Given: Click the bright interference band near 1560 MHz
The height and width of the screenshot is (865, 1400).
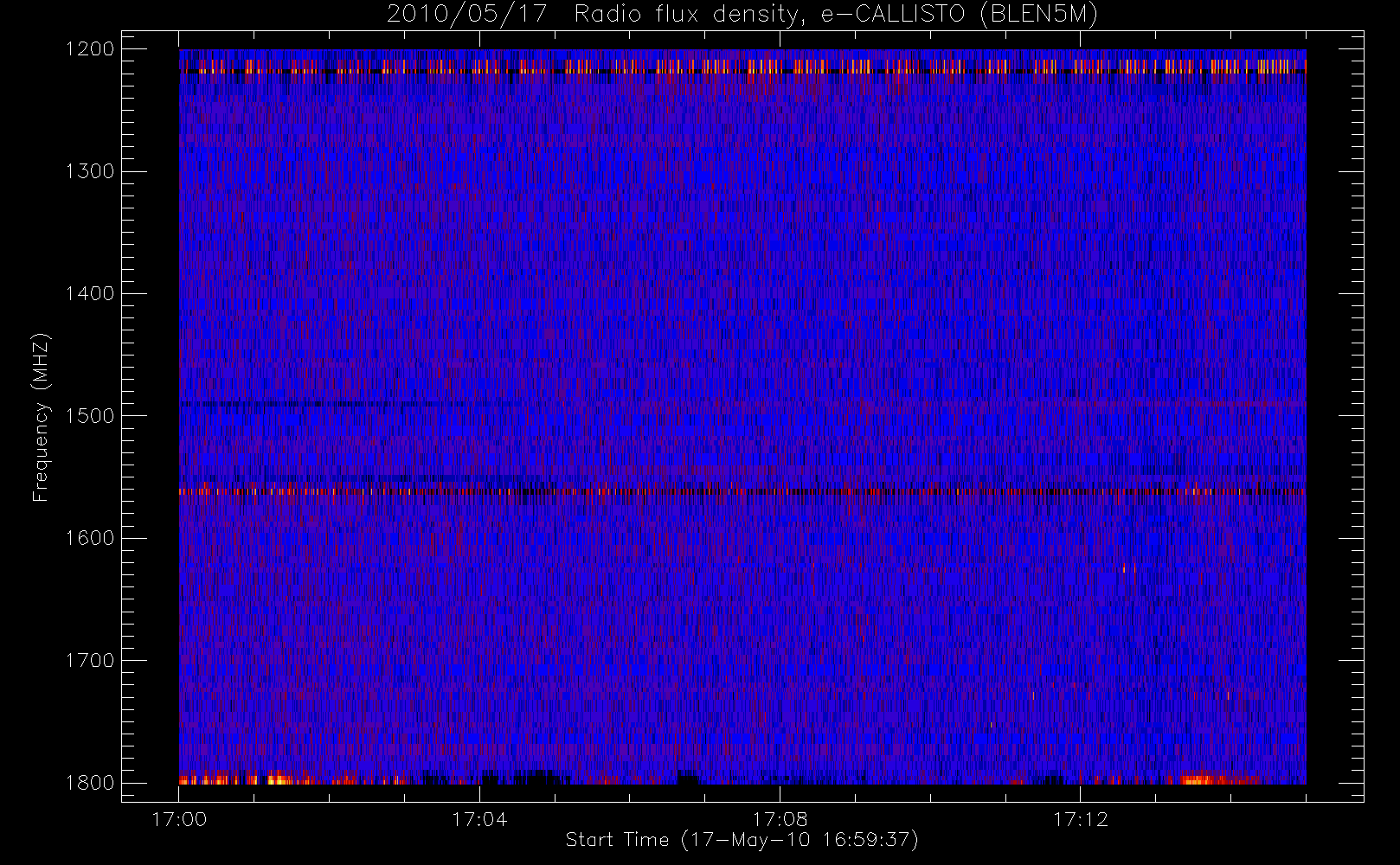Looking at the screenshot, I should tap(742, 491).
